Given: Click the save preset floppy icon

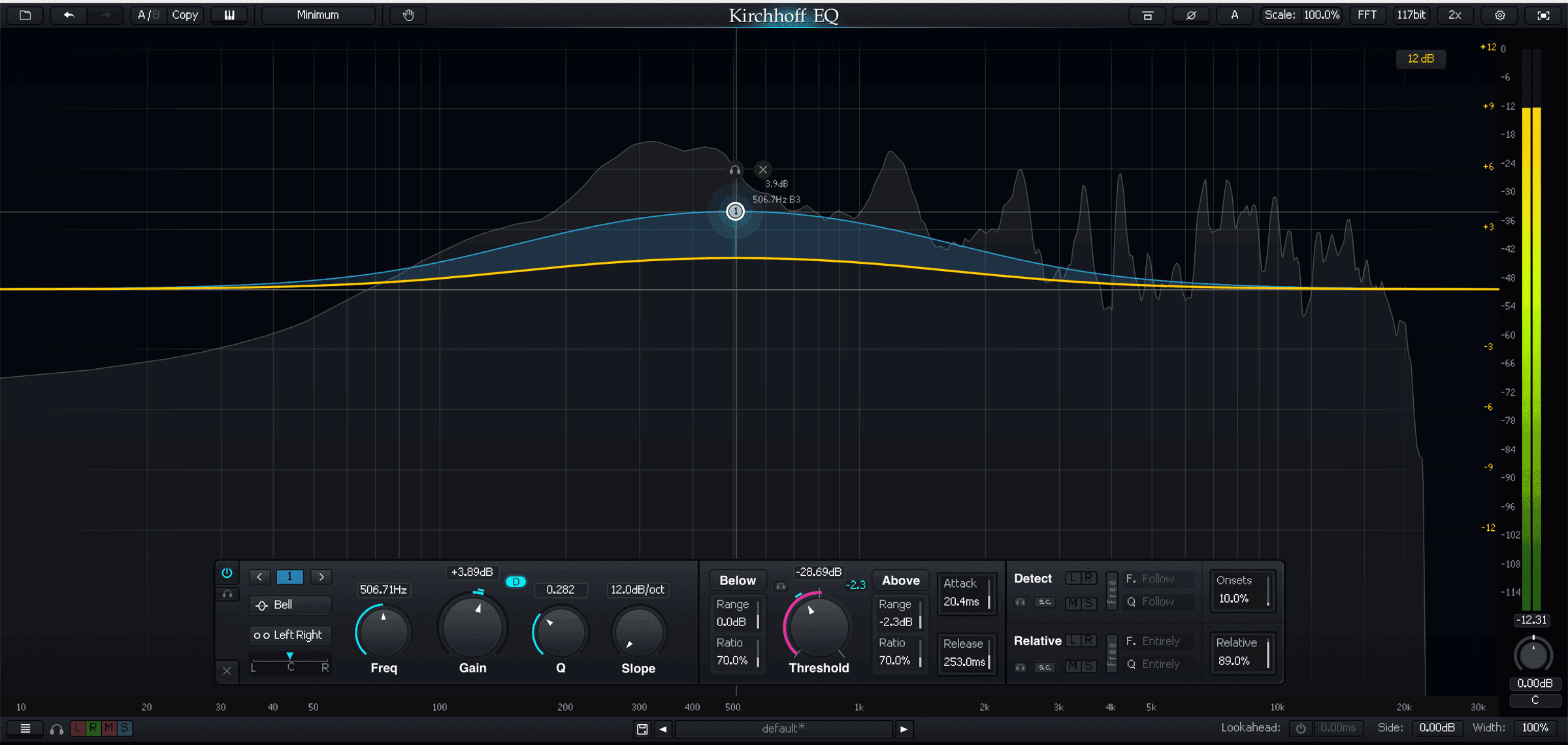Looking at the screenshot, I should tap(642, 729).
